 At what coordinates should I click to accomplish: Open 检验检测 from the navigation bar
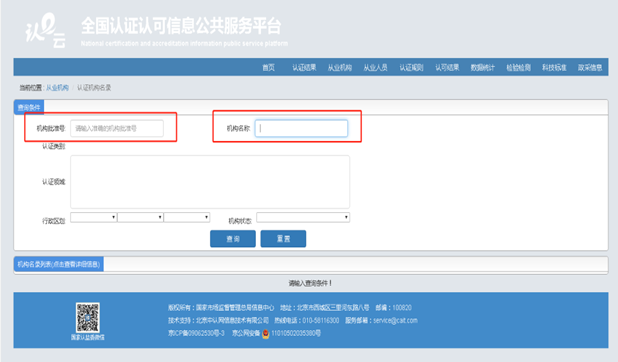pyautogui.click(x=518, y=67)
